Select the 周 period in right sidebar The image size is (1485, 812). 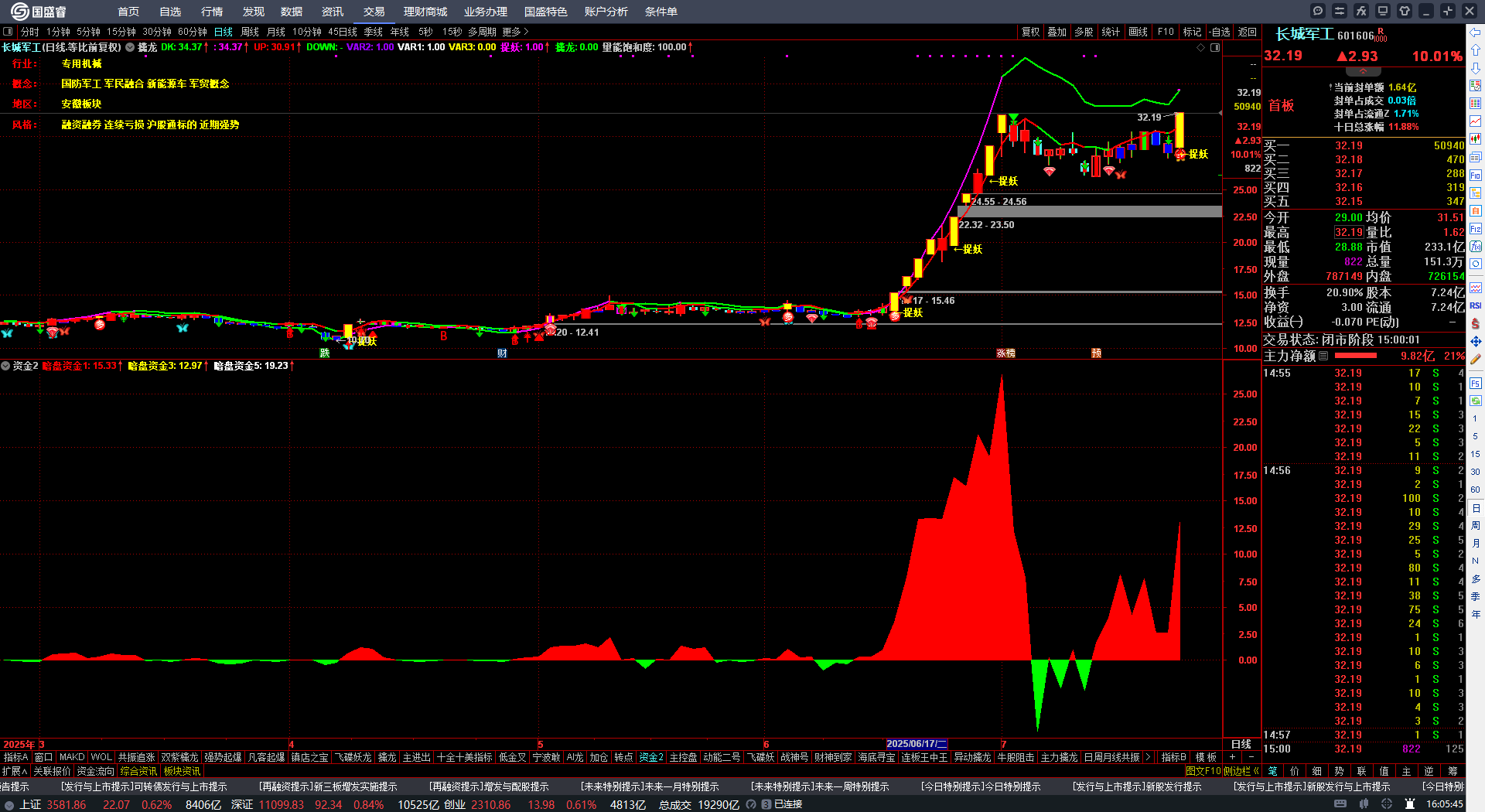pyautogui.click(x=1476, y=525)
